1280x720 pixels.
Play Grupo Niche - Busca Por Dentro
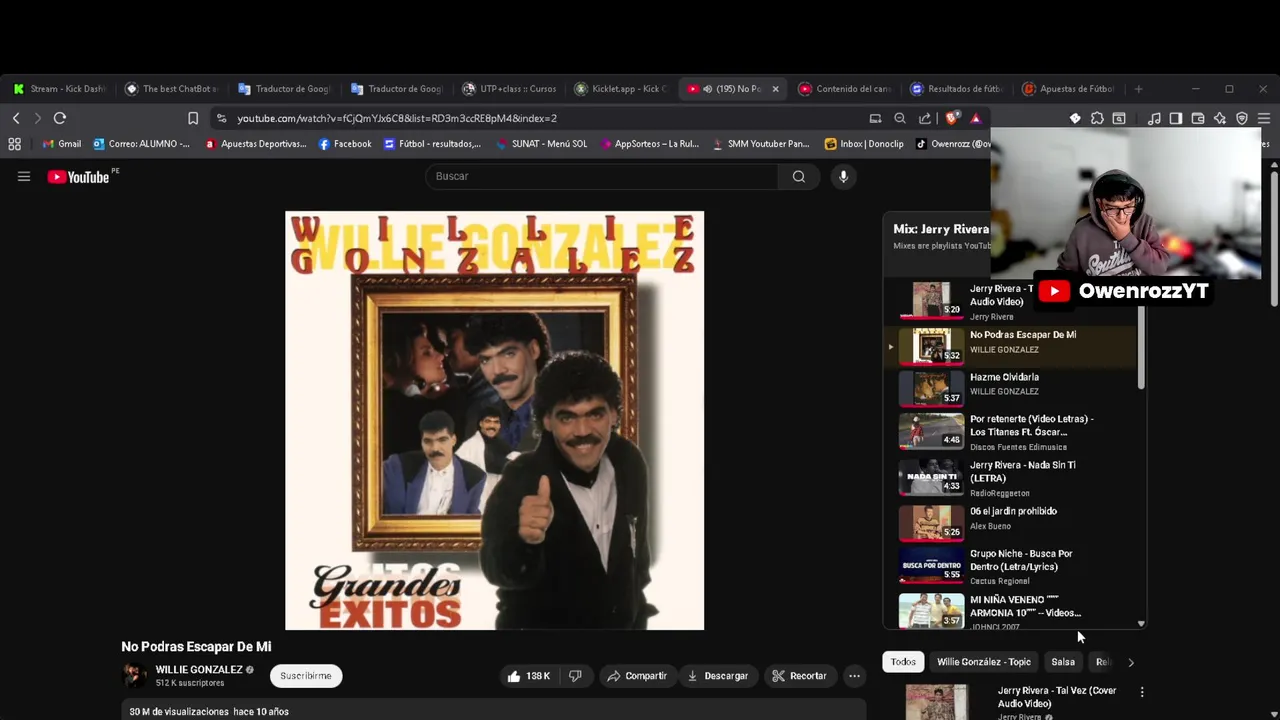1010,566
